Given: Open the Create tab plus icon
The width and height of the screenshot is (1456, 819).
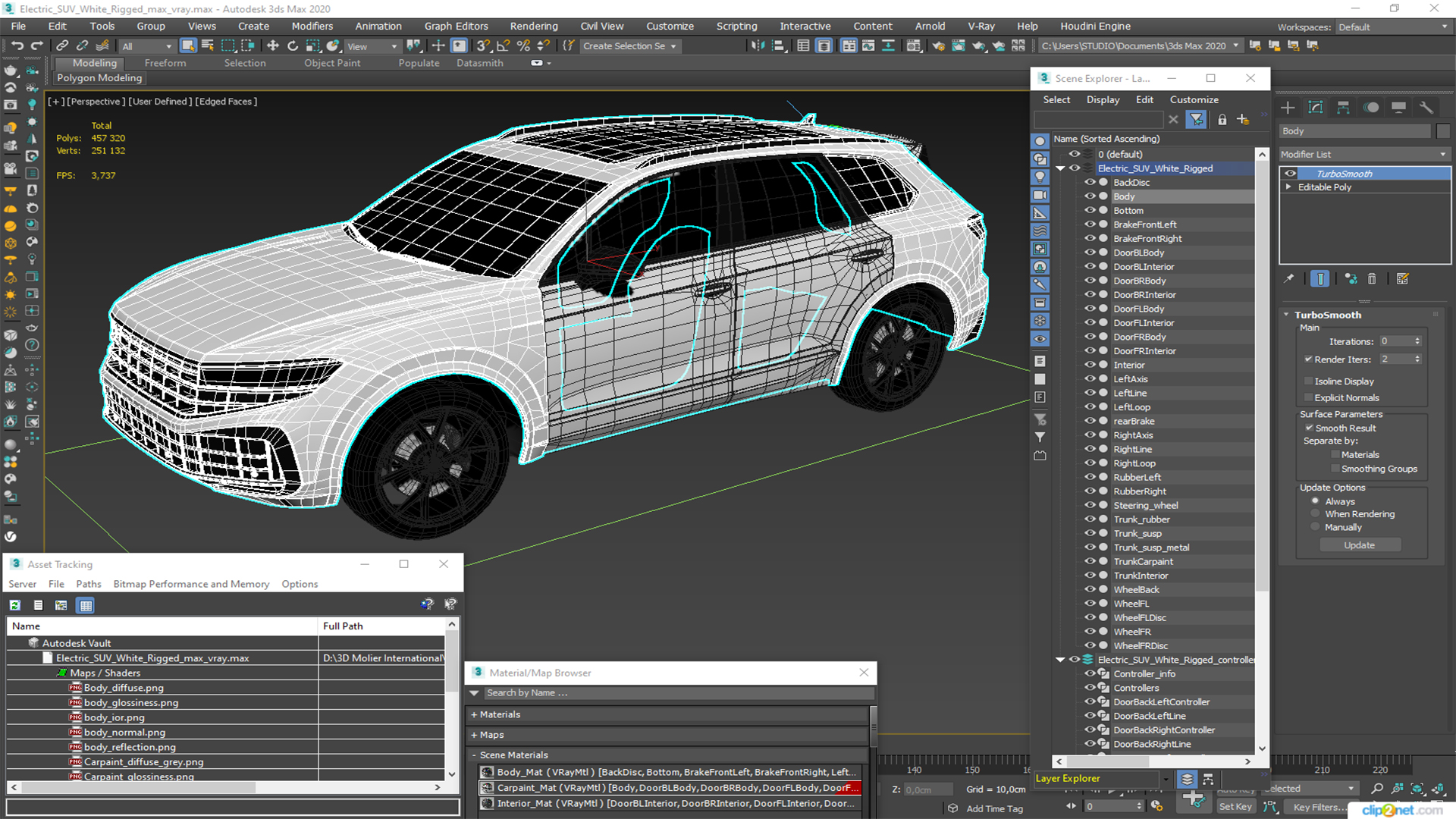Looking at the screenshot, I should pos(1288,108).
